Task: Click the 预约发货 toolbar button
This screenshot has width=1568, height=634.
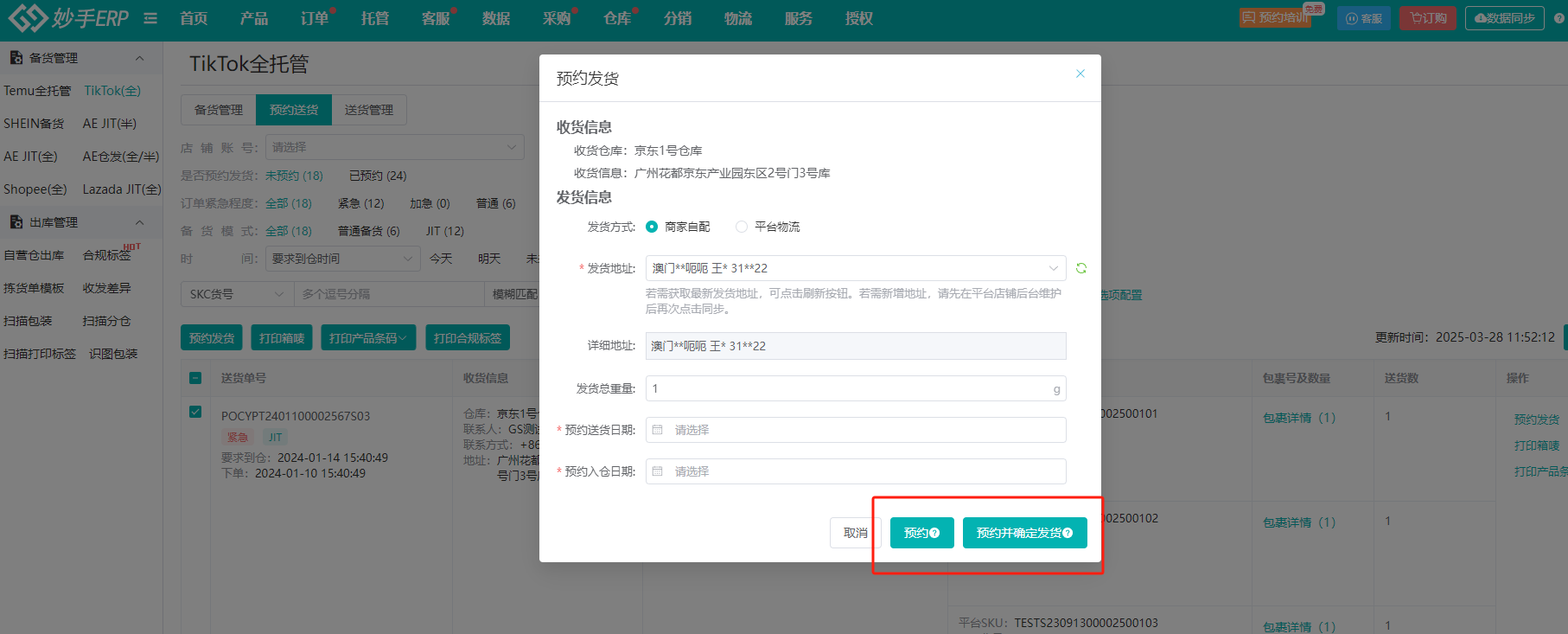Action: point(212,338)
